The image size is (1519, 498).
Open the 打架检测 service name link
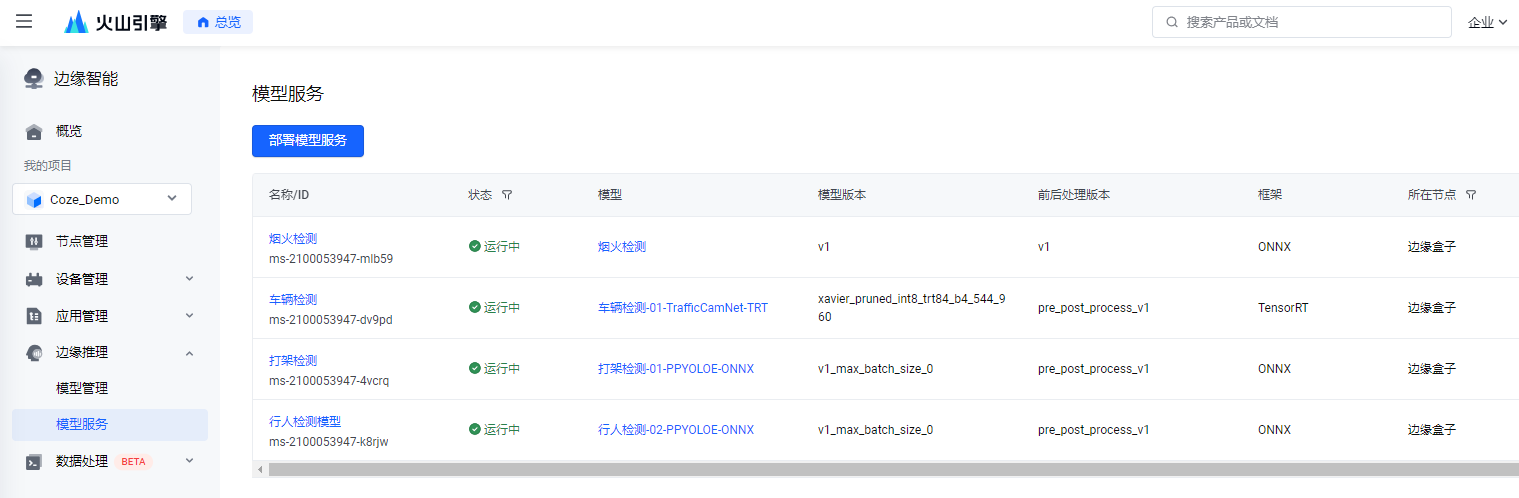293,360
